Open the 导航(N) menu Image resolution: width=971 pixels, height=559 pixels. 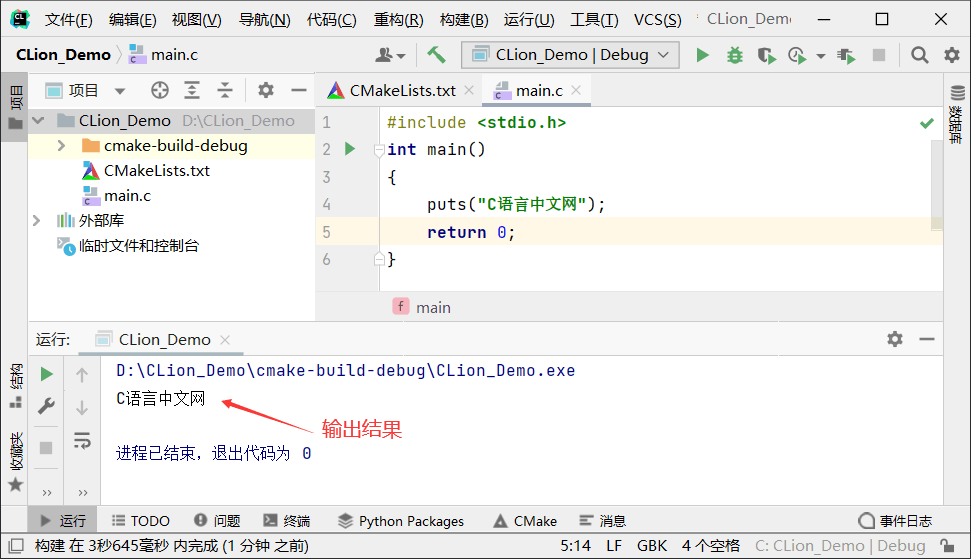[264, 20]
